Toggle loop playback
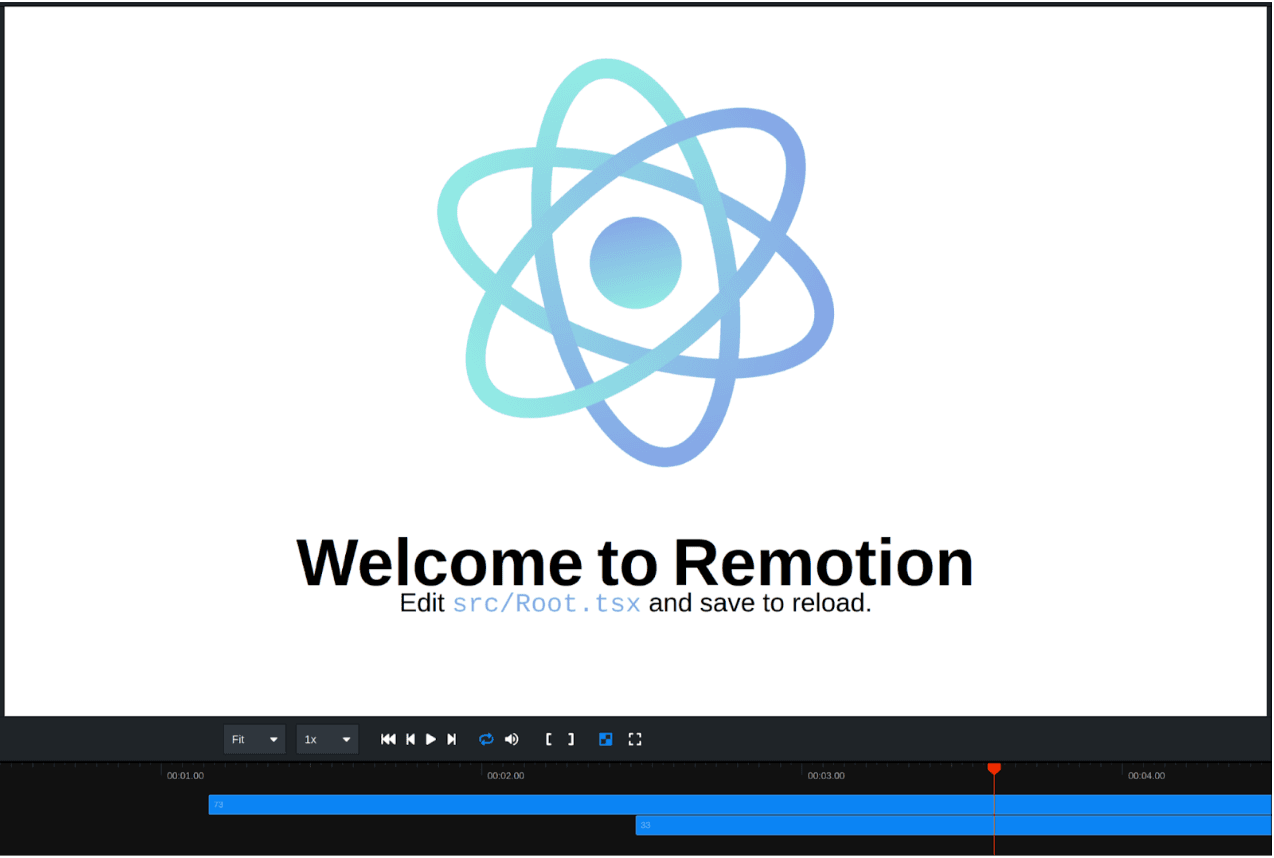This screenshot has height=858, width=1274. (x=486, y=740)
